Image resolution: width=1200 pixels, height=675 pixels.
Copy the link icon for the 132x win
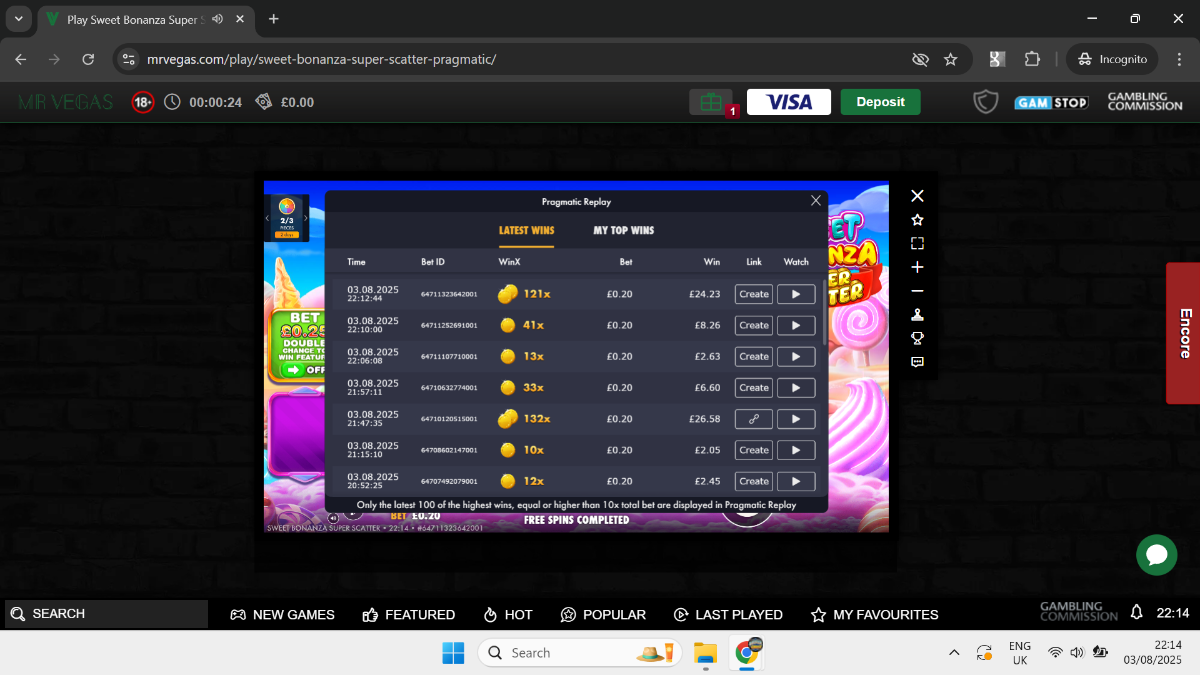coord(754,419)
